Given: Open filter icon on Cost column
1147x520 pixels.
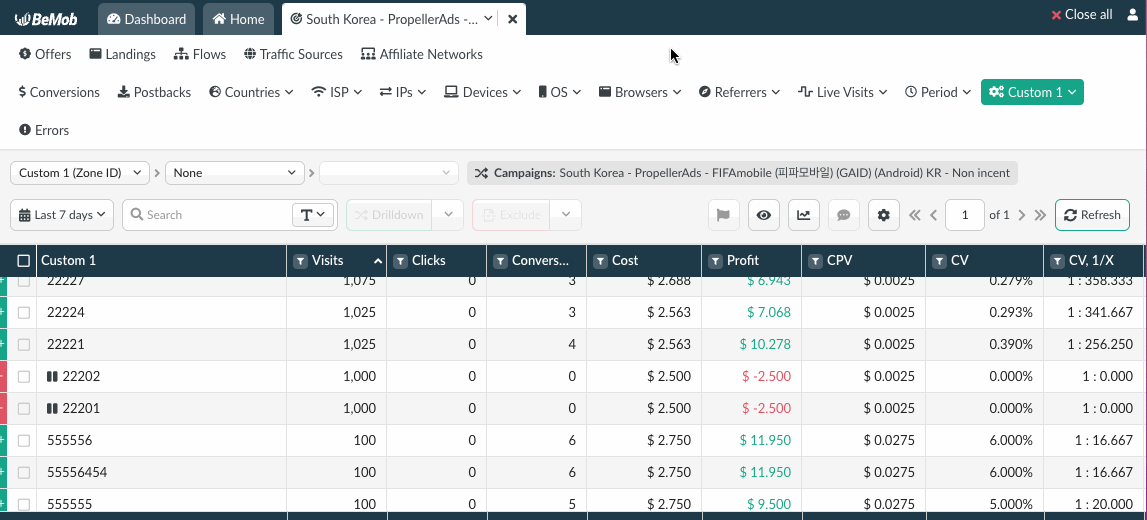Looking at the screenshot, I should point(601,261).
